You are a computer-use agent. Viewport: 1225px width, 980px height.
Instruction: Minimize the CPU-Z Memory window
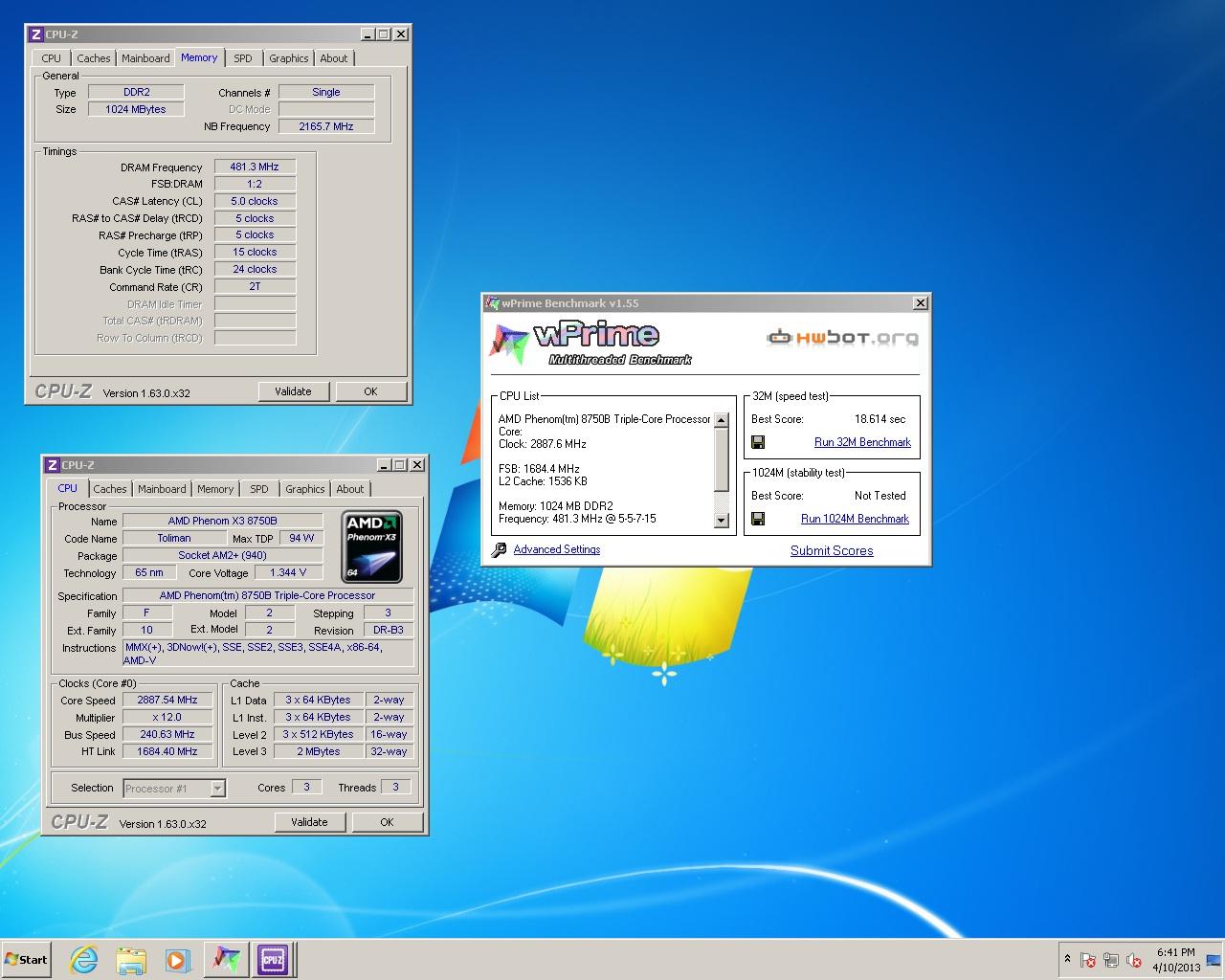pyautogui.click(x=367, y=34)
